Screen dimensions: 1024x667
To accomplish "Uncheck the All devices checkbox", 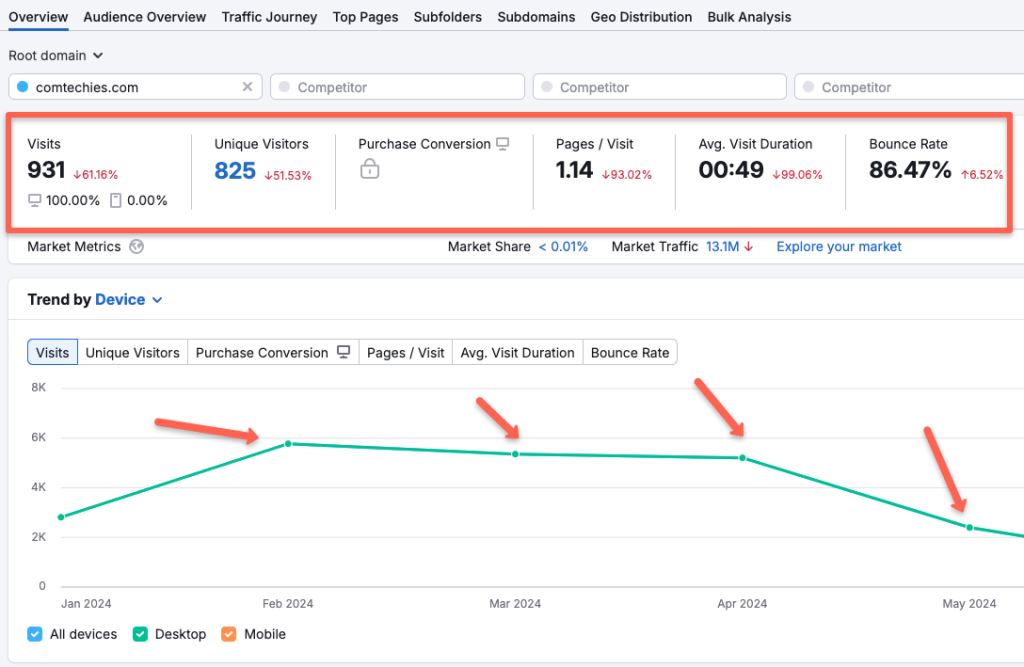I will 35,634.
